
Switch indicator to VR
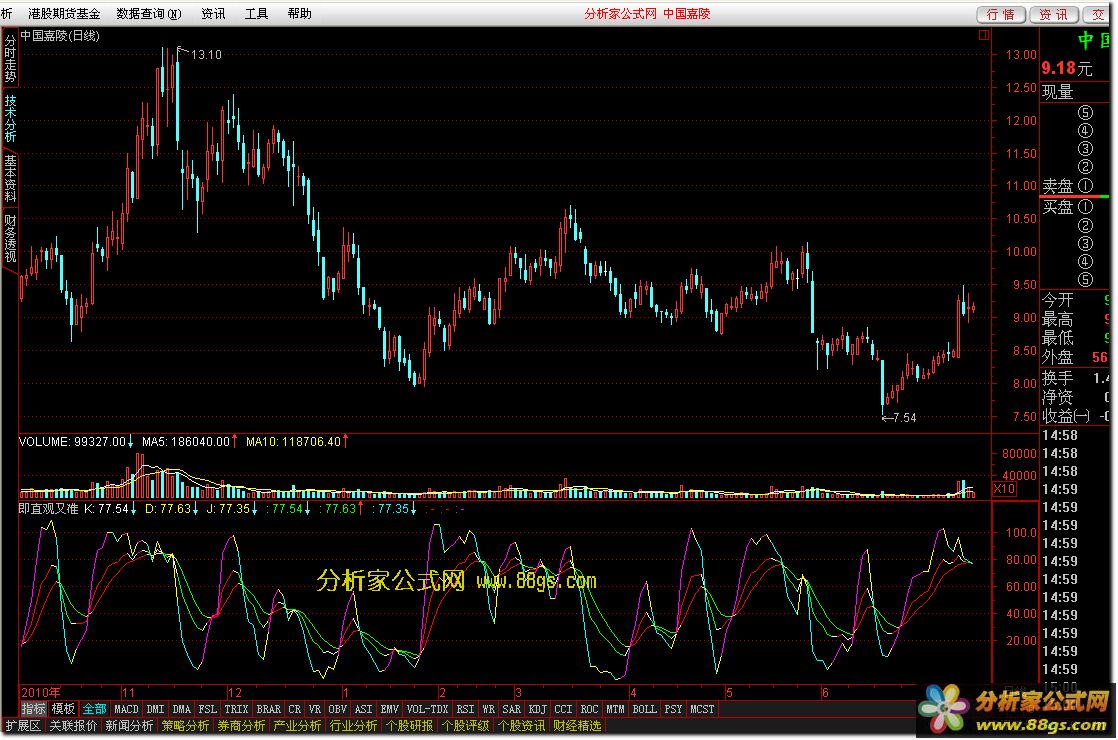[x=314, y=709]
